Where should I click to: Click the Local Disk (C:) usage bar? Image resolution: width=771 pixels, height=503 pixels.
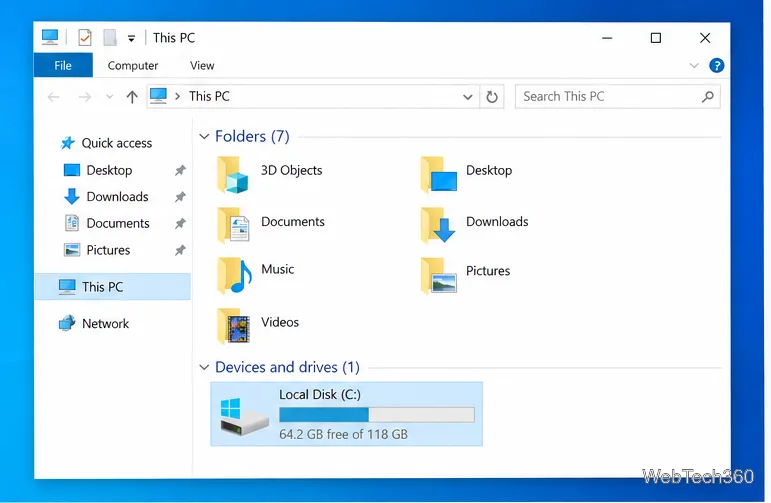pos(377,414)
